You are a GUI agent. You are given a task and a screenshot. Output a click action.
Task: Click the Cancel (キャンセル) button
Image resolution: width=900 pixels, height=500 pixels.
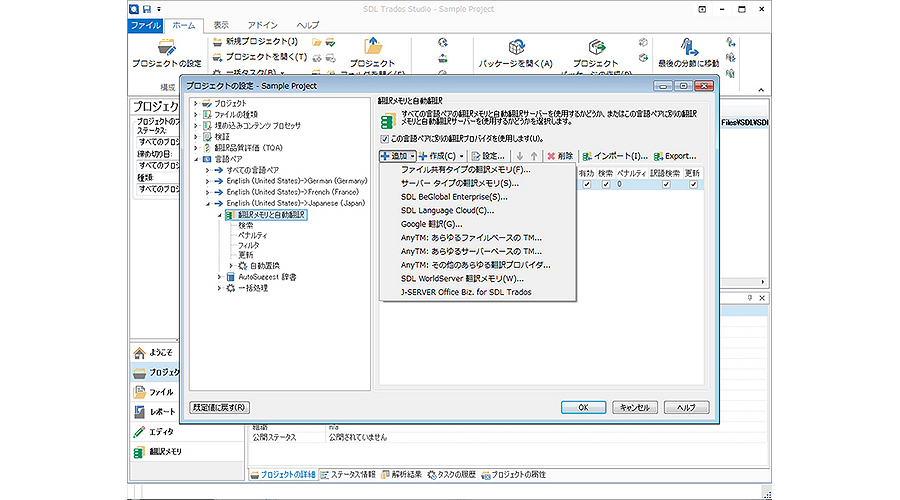click(x=634, y=408)
